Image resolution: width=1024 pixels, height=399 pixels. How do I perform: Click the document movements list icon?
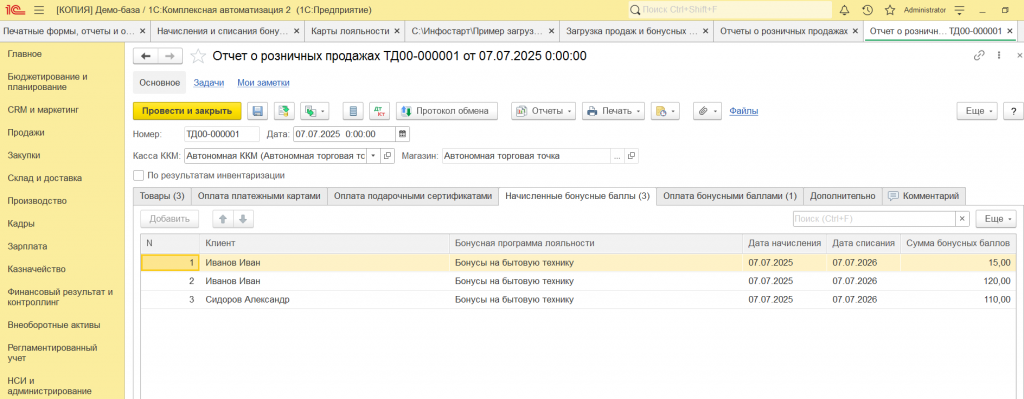(353, 111)
